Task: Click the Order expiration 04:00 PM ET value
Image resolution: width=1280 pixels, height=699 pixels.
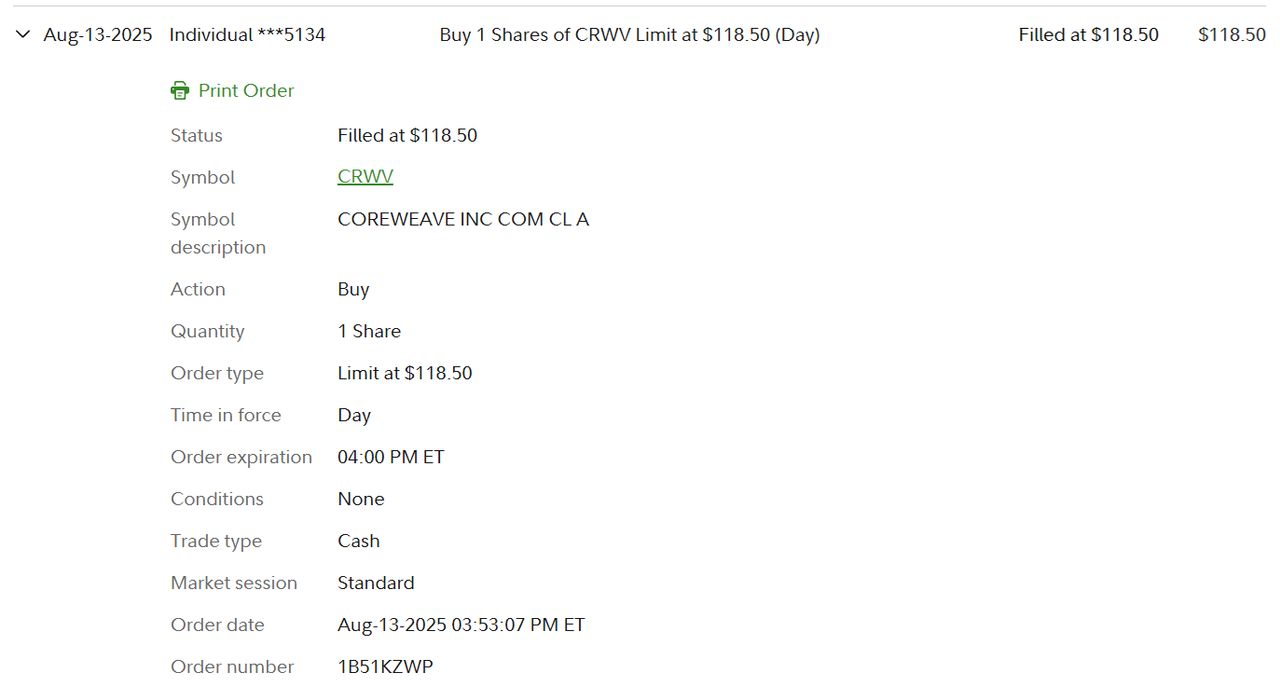Action: (390, 457)
